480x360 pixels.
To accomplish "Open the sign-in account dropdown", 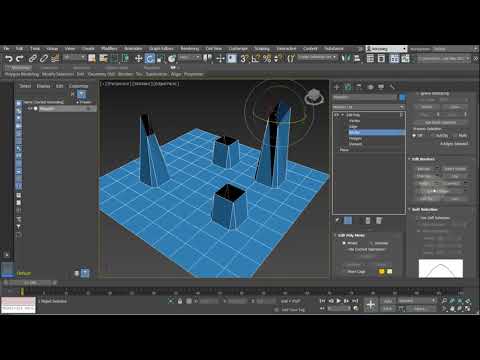I will pyautogui.click(x=387, y=49).
